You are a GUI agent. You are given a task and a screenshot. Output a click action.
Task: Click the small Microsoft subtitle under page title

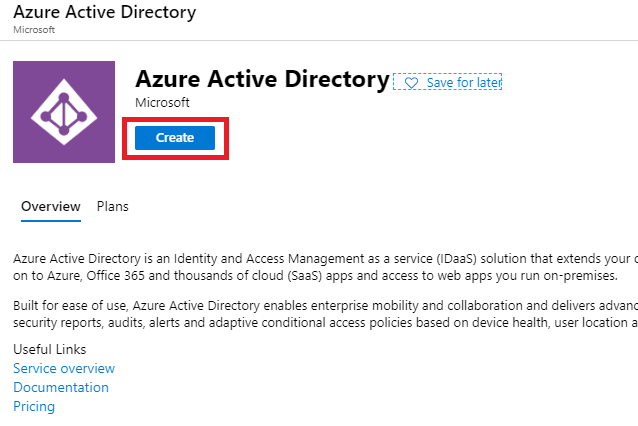click(x=32, y=30)
